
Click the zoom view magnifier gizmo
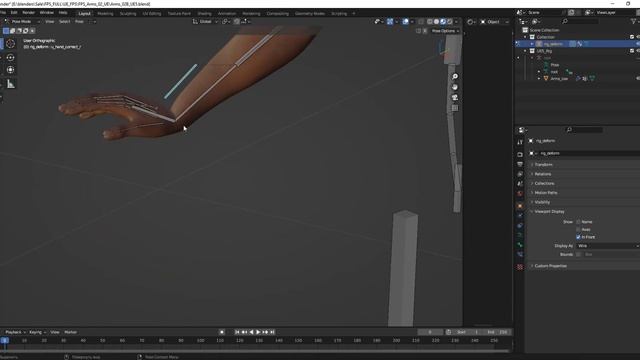[455, 77]
